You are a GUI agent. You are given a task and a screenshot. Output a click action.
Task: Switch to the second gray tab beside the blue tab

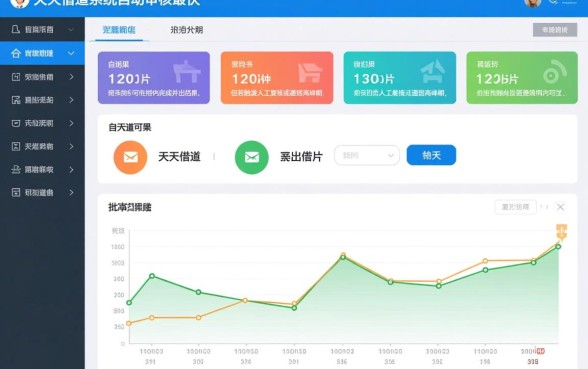[187, 30]
